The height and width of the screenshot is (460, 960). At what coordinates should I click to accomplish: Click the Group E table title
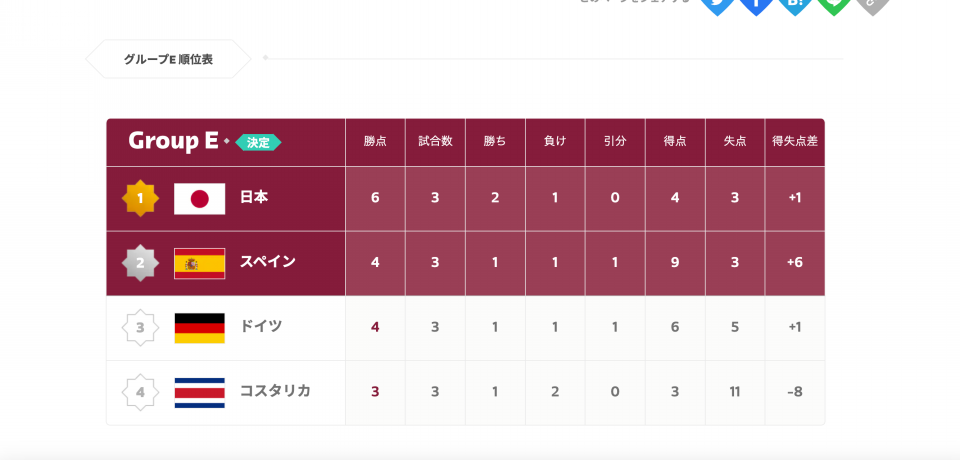pos(173,141)
